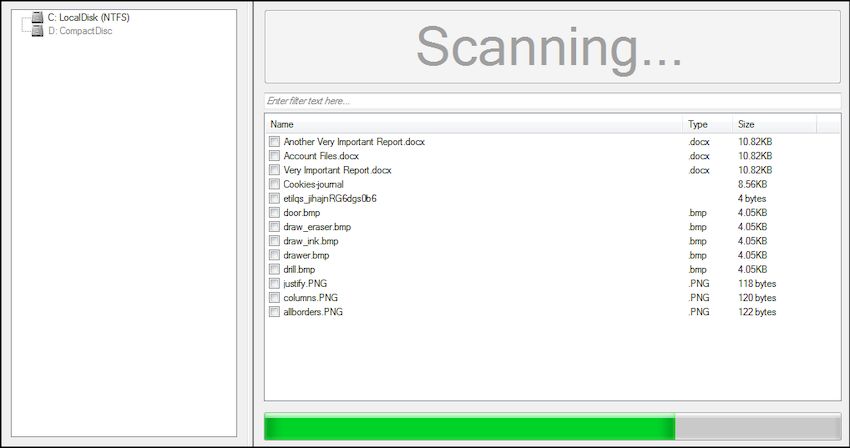Click the .PNG type of justify.PNG

[699, 283]
